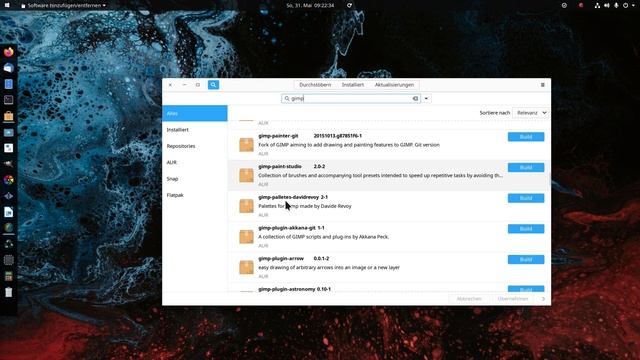This screenshot has width=640, height=360.
Task: Select Repositories in the sidebar
Action: (x=195, y=146)
